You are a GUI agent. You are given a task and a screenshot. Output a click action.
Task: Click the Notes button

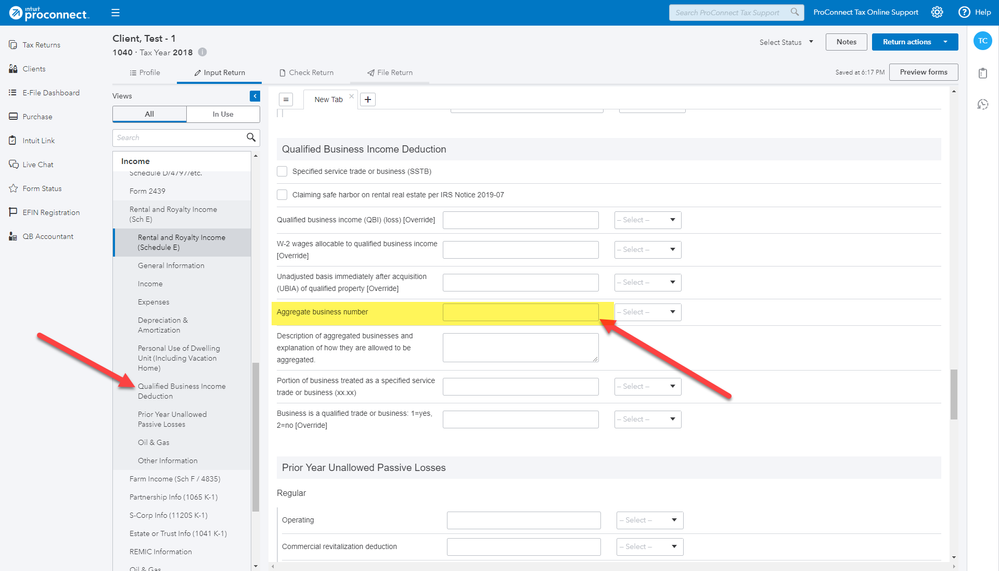point(846,42)
